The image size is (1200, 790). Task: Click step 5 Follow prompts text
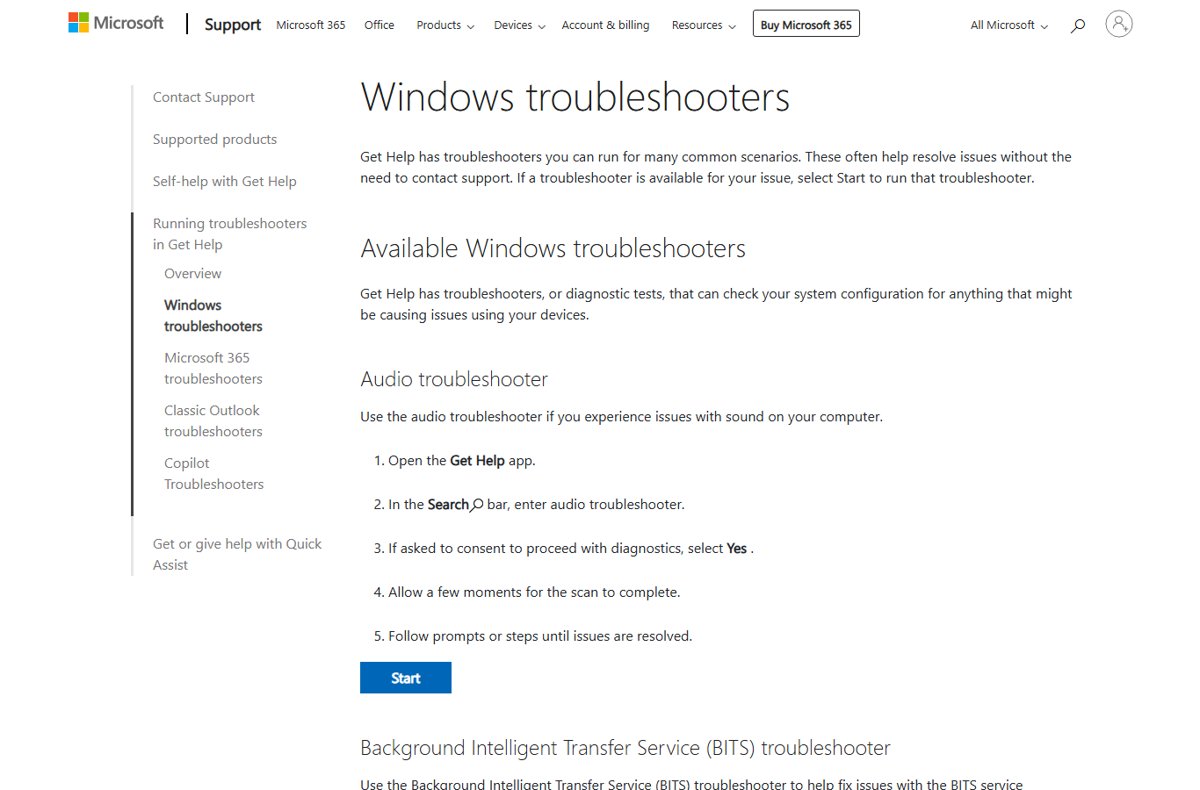[540, 636]
